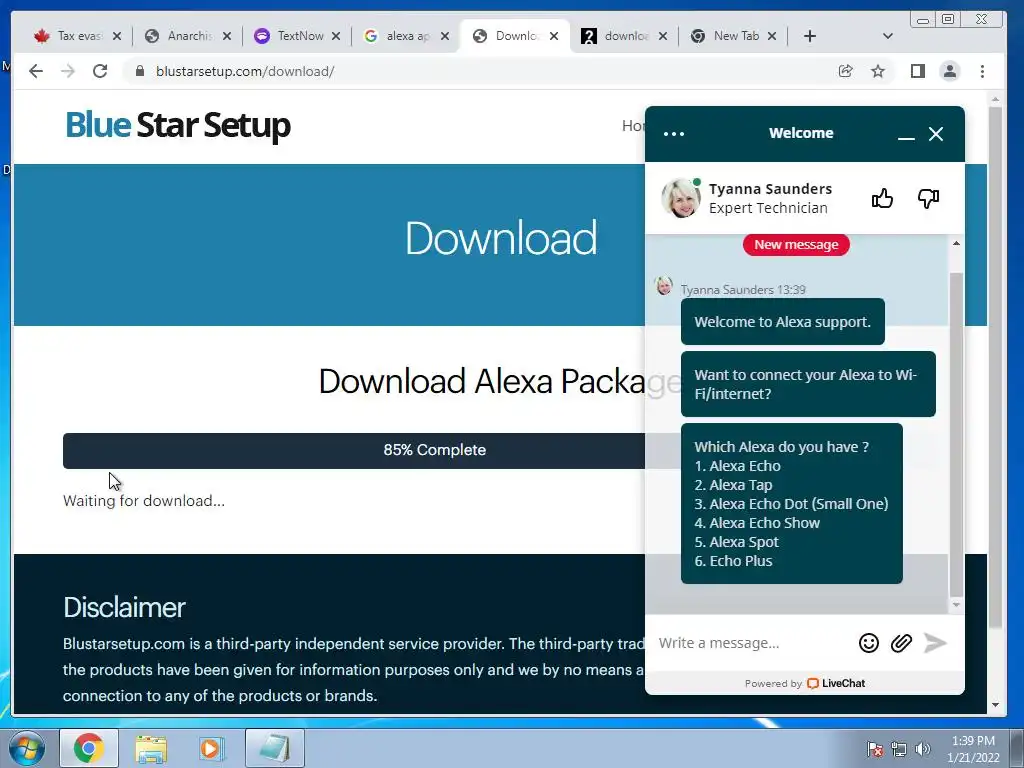Close the New Tab tab
Screen dimensions: 1024x768
(772, 36)
